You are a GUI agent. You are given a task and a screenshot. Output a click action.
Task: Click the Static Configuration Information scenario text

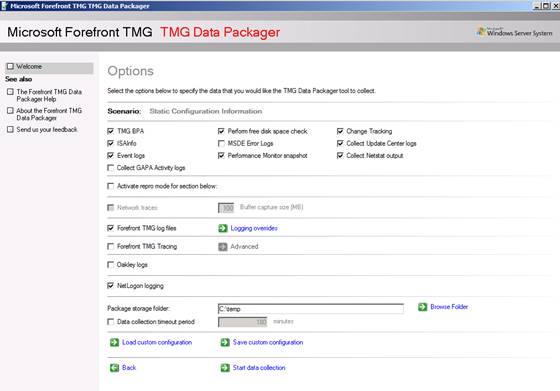click(x=206, y=111)
